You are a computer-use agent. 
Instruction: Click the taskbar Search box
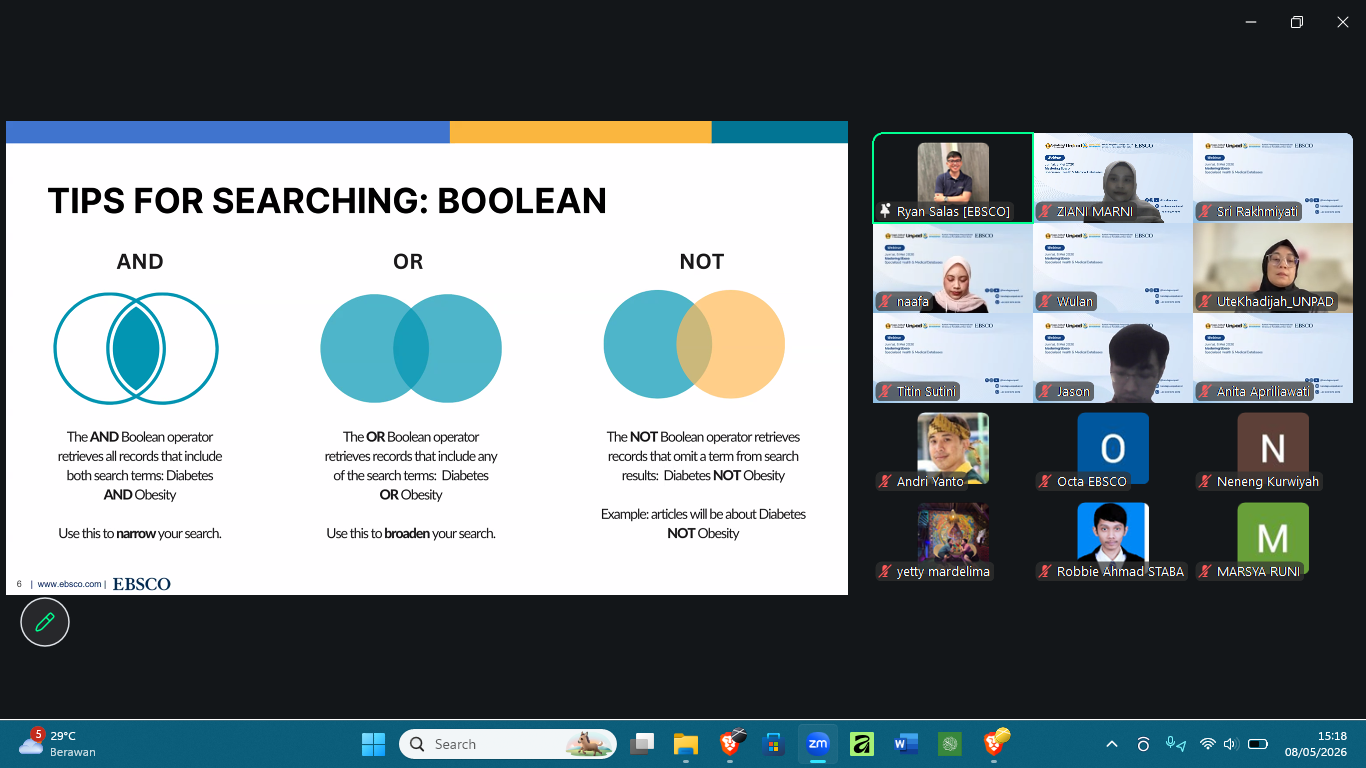[x=508, y=744]
